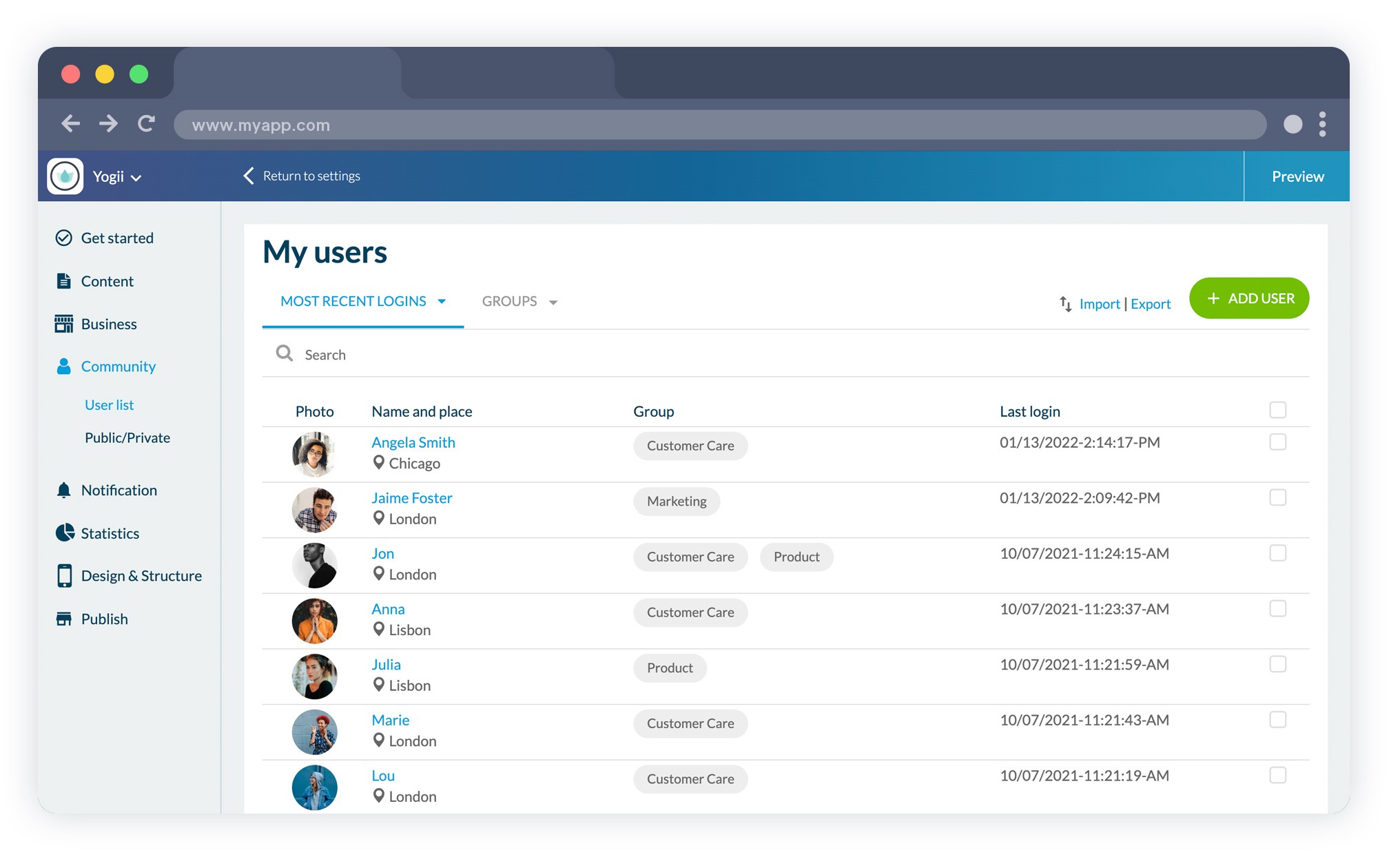Click the search magnifier icon

pos(285,353)
